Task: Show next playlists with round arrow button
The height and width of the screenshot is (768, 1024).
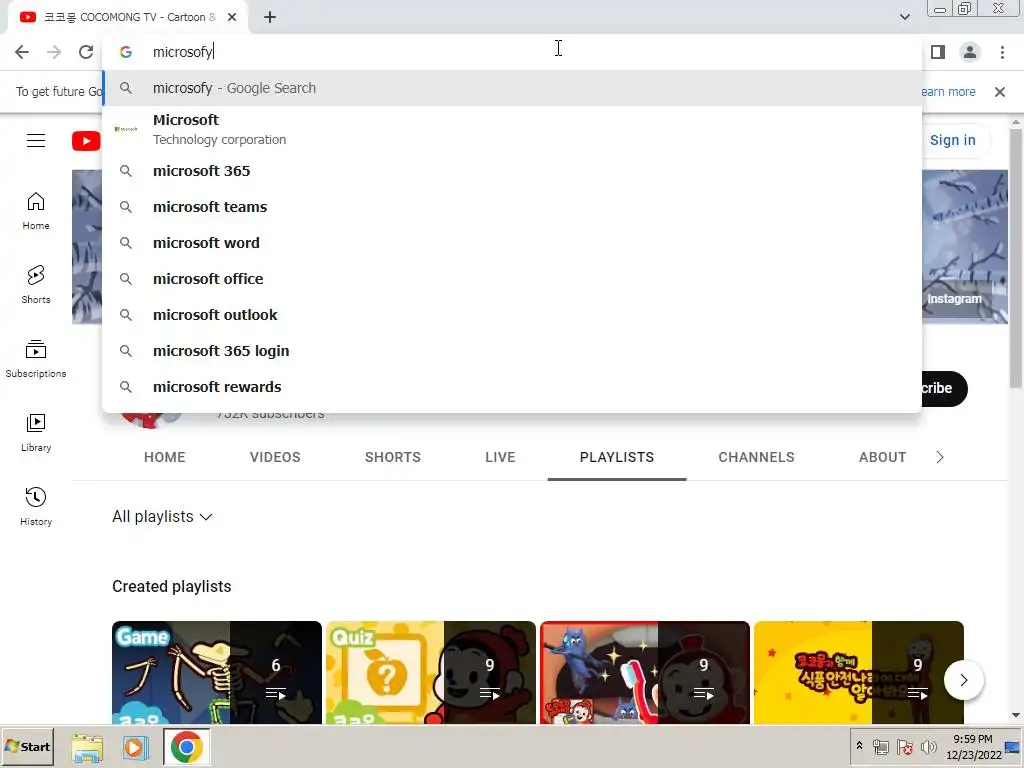Action: click(x=963, y=680)
